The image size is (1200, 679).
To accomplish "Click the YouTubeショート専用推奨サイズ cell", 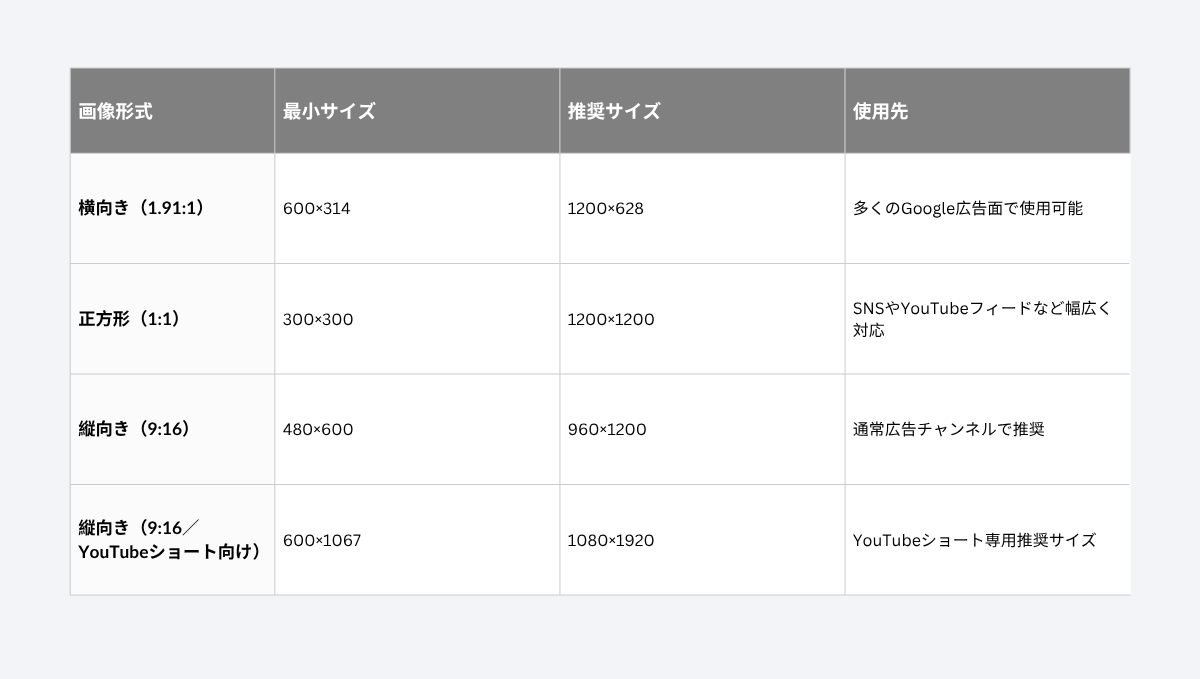I will (x=987, y=540).
